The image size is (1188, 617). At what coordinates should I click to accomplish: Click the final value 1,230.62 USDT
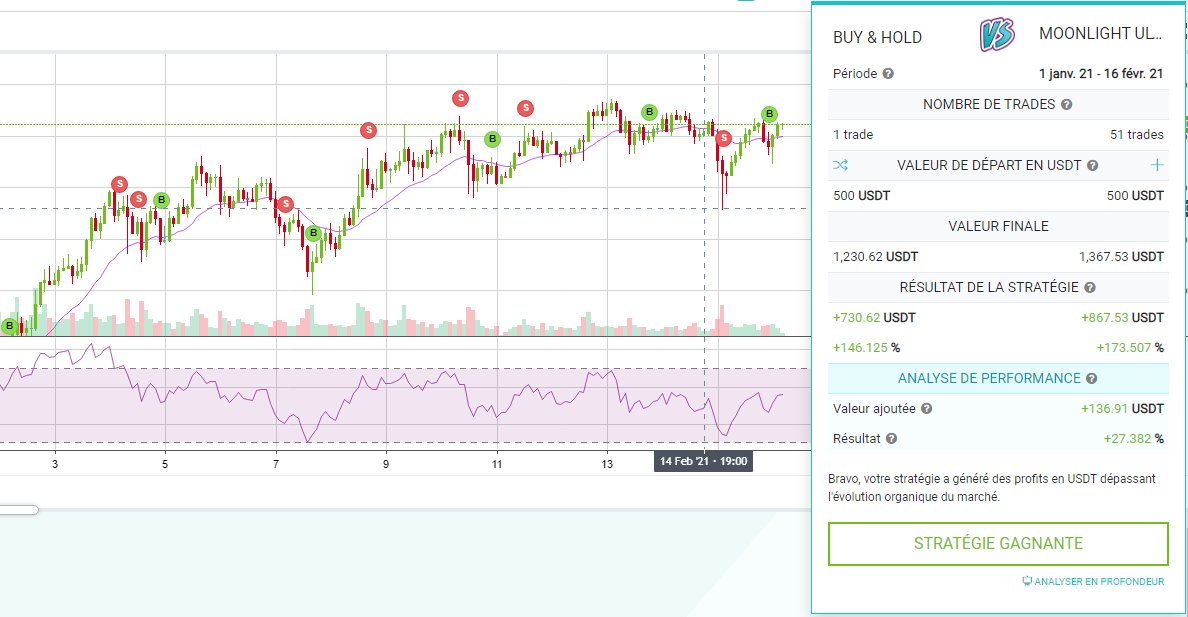tap(876, 257)
